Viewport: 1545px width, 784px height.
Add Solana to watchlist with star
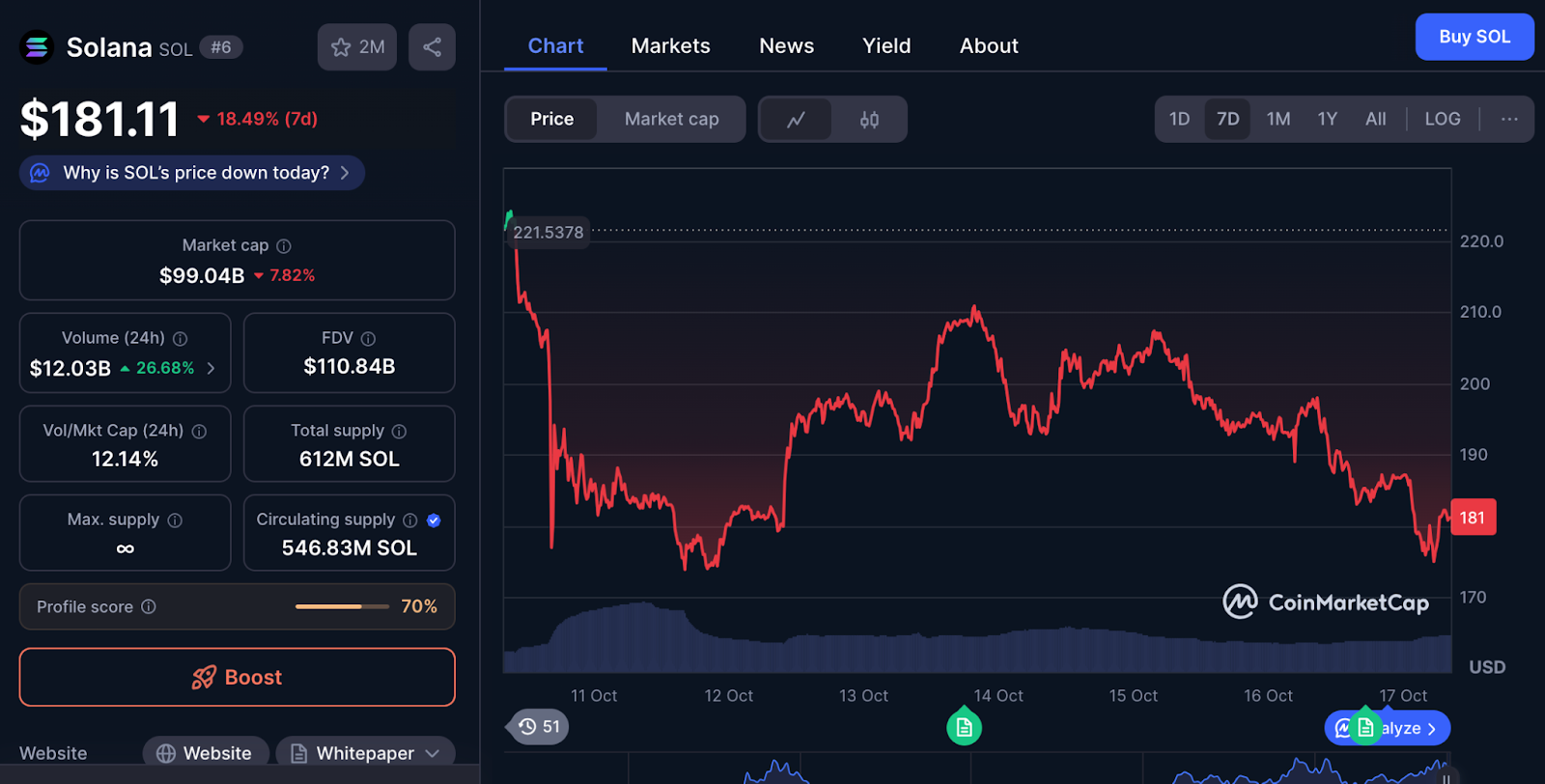pos(356,47)
